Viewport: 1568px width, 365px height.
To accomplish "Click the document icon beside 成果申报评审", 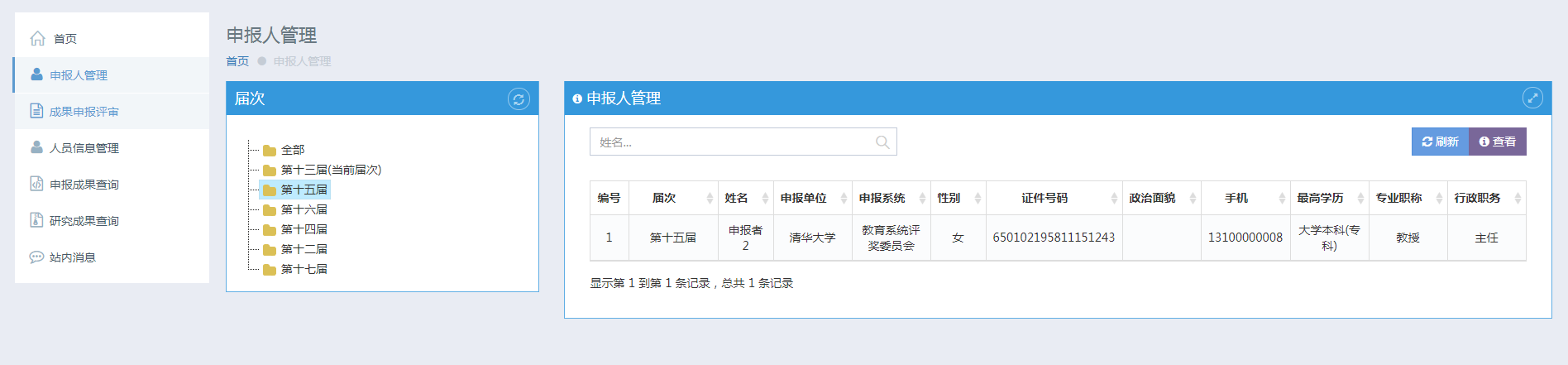I will 36,111.
